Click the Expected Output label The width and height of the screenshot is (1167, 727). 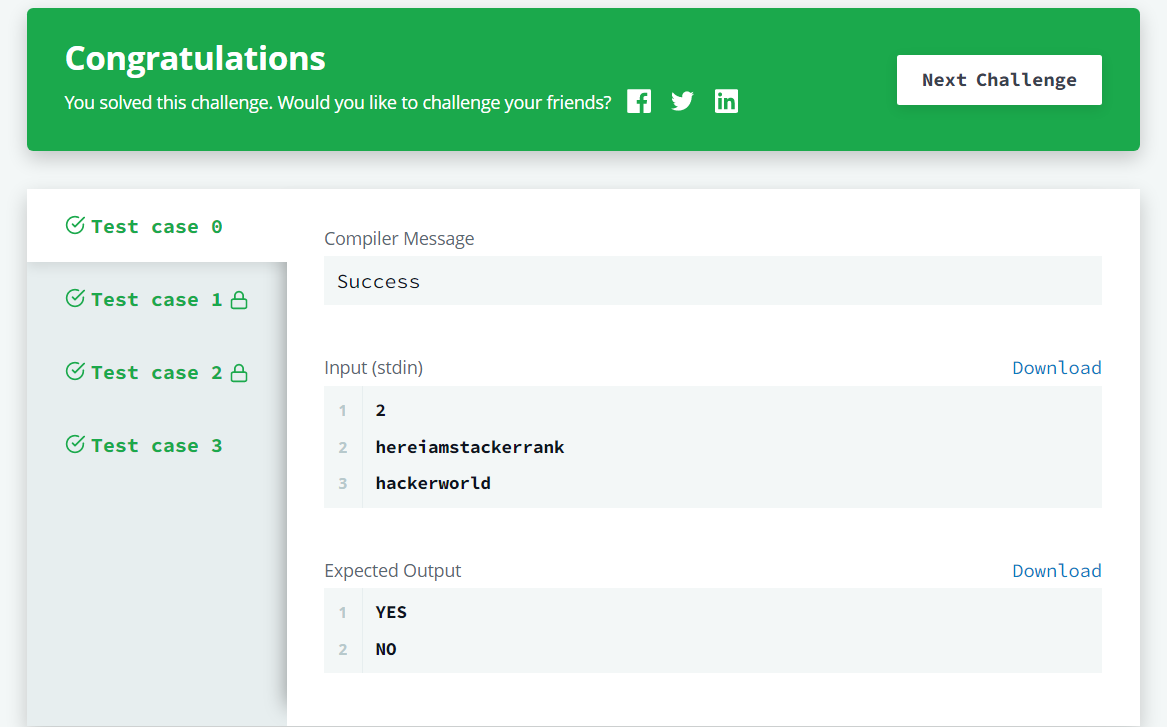(392, 571)
